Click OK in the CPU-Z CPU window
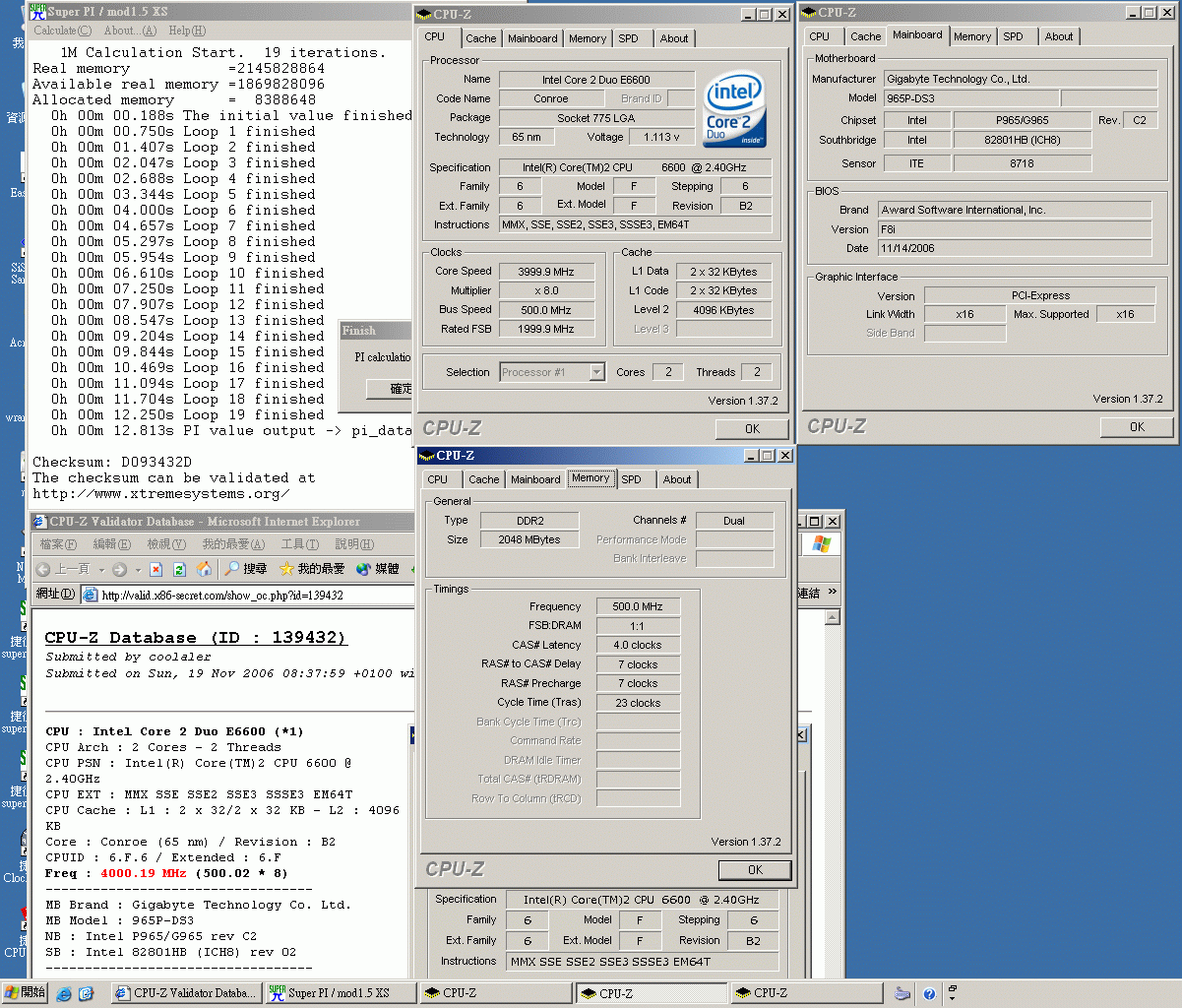Viewport: 1182px width, 1008px height. 752,428
